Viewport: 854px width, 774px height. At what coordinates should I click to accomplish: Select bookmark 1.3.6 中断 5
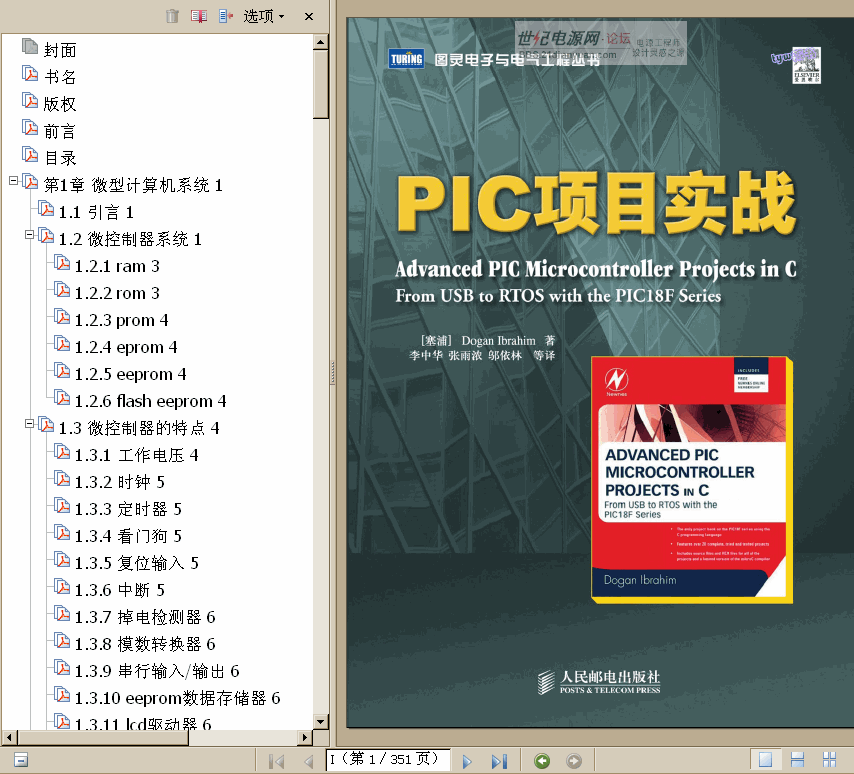pyautogui.click(x=119, y=590)
